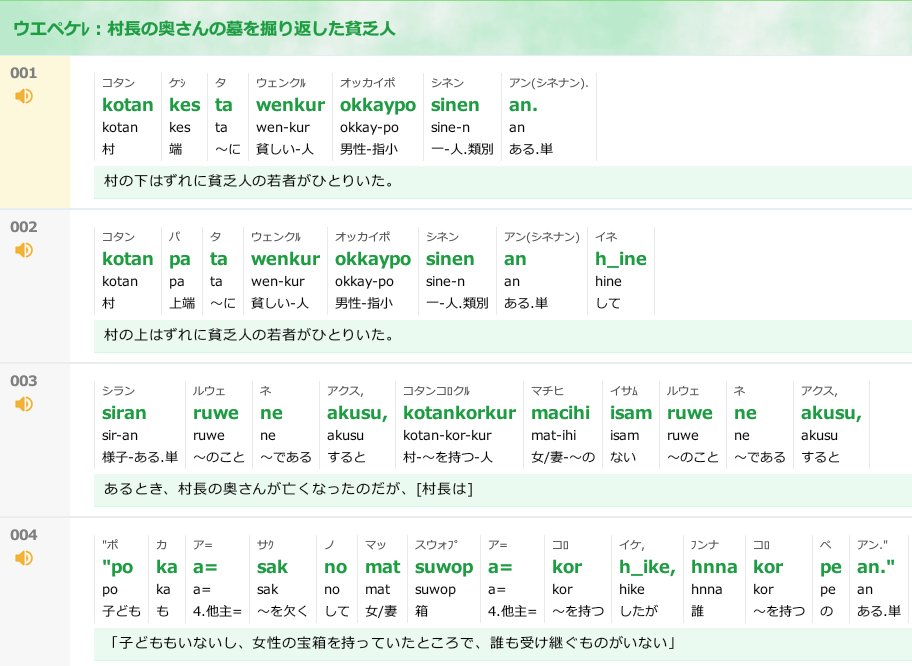Screen dimensions: 912x666
Task: Play audio for sentence 003
Action: (23, 404)
